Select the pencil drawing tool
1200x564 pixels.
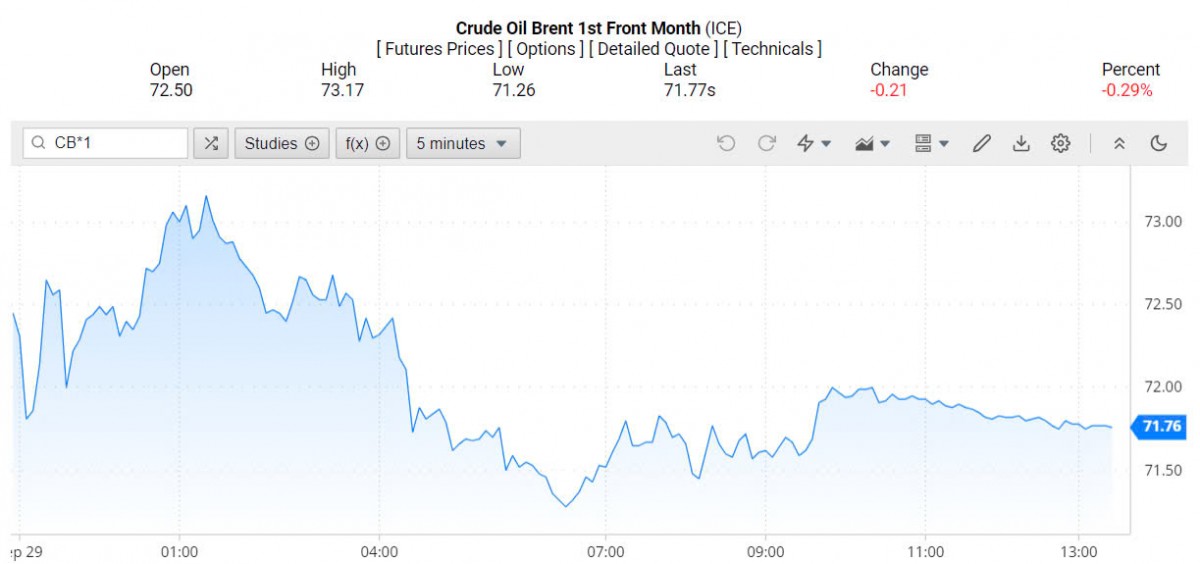[x=981, y=143]
